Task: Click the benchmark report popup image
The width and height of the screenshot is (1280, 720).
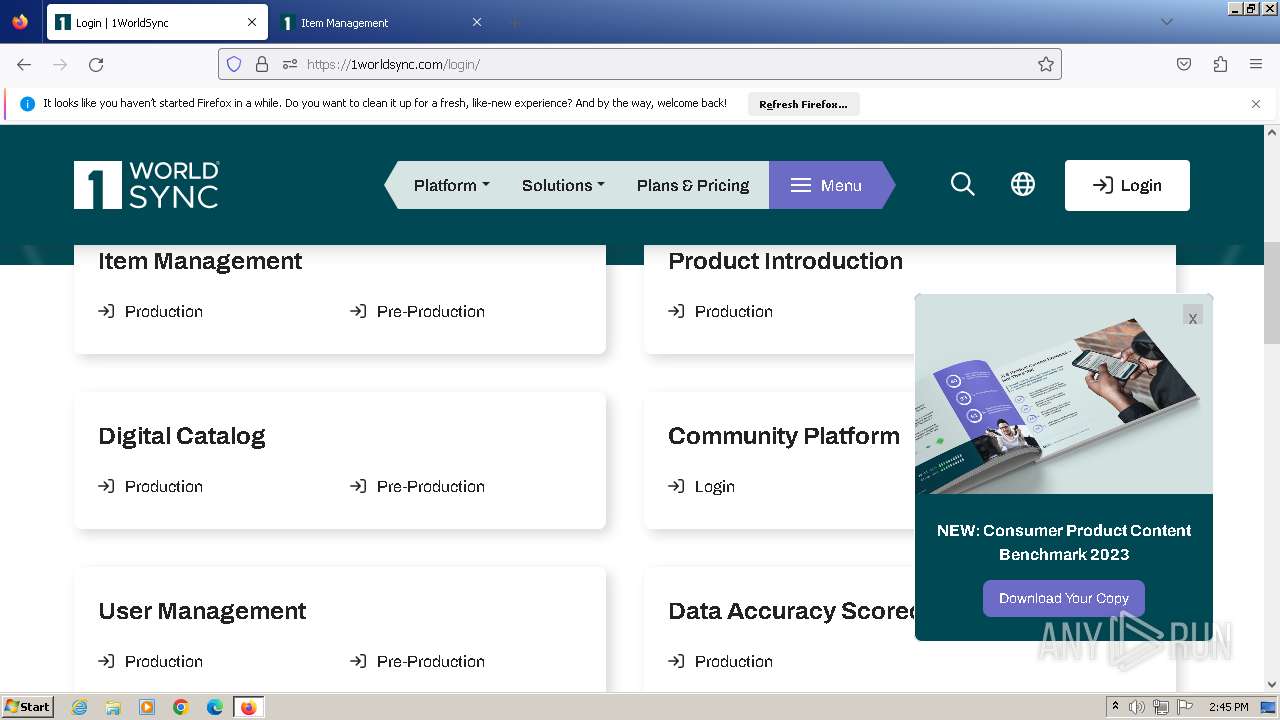Action: (1064, 394)
